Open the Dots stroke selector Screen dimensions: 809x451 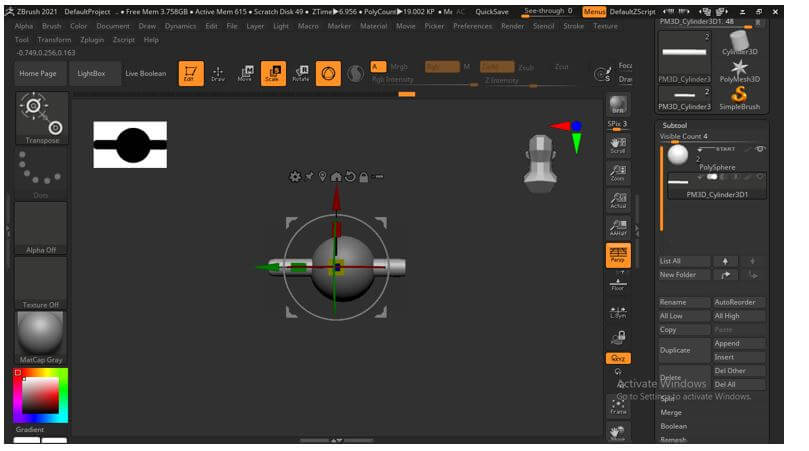tap(41, 173)
